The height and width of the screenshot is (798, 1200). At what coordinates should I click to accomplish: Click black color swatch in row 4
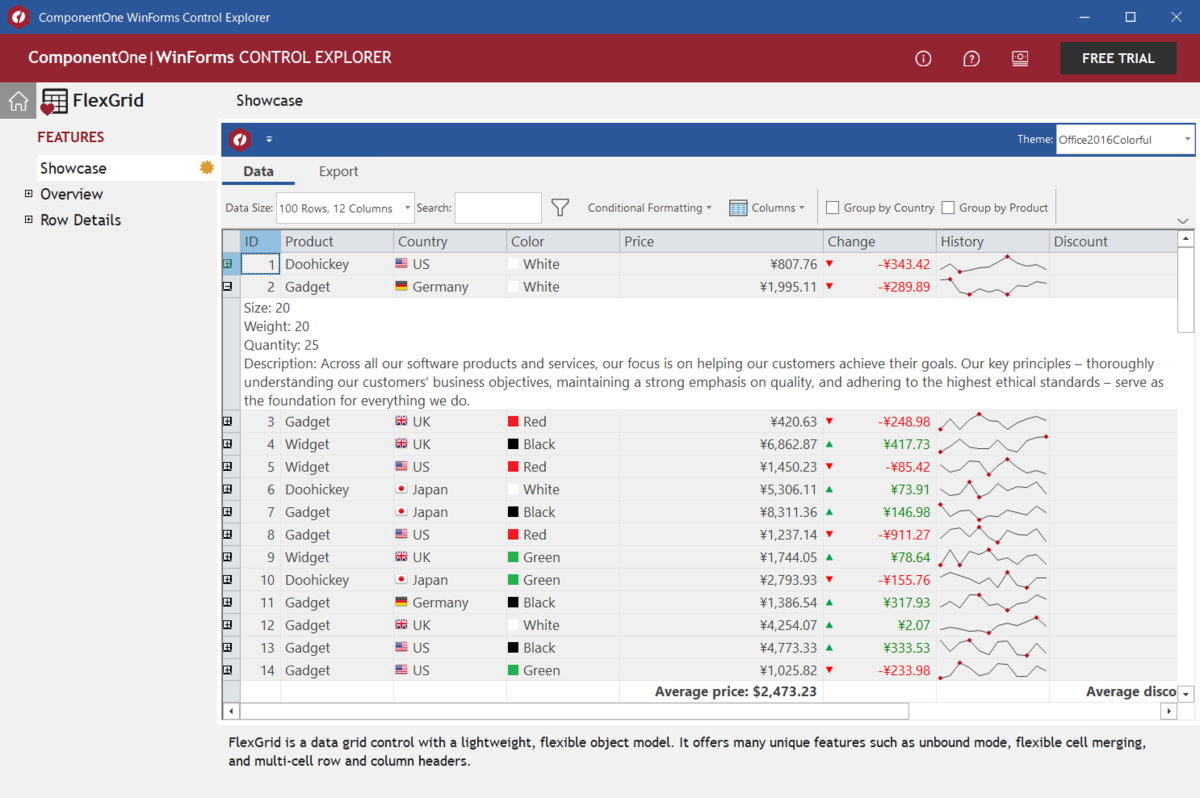(x=513, y=444)
